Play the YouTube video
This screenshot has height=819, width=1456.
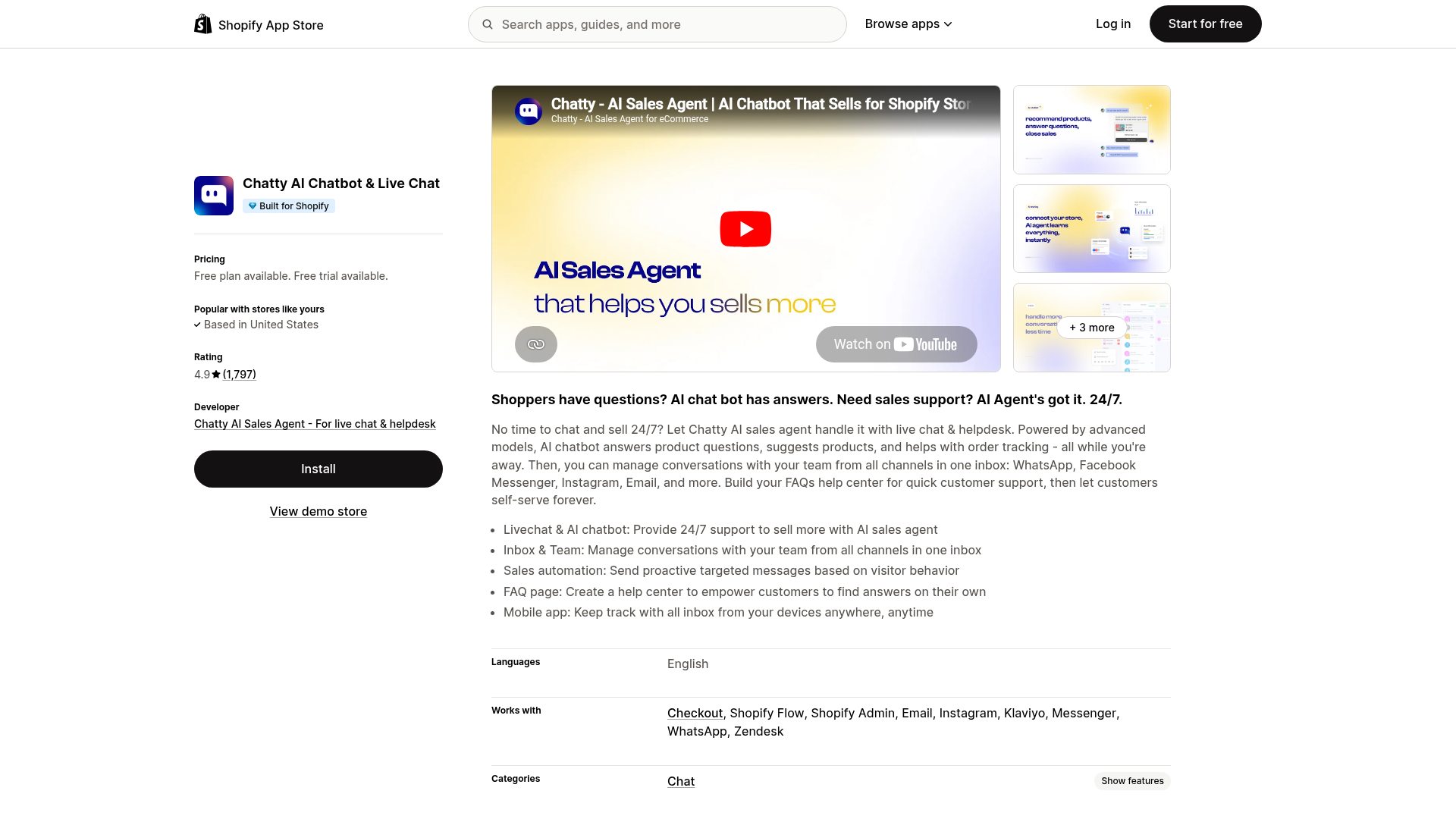(x=745, y=229)
